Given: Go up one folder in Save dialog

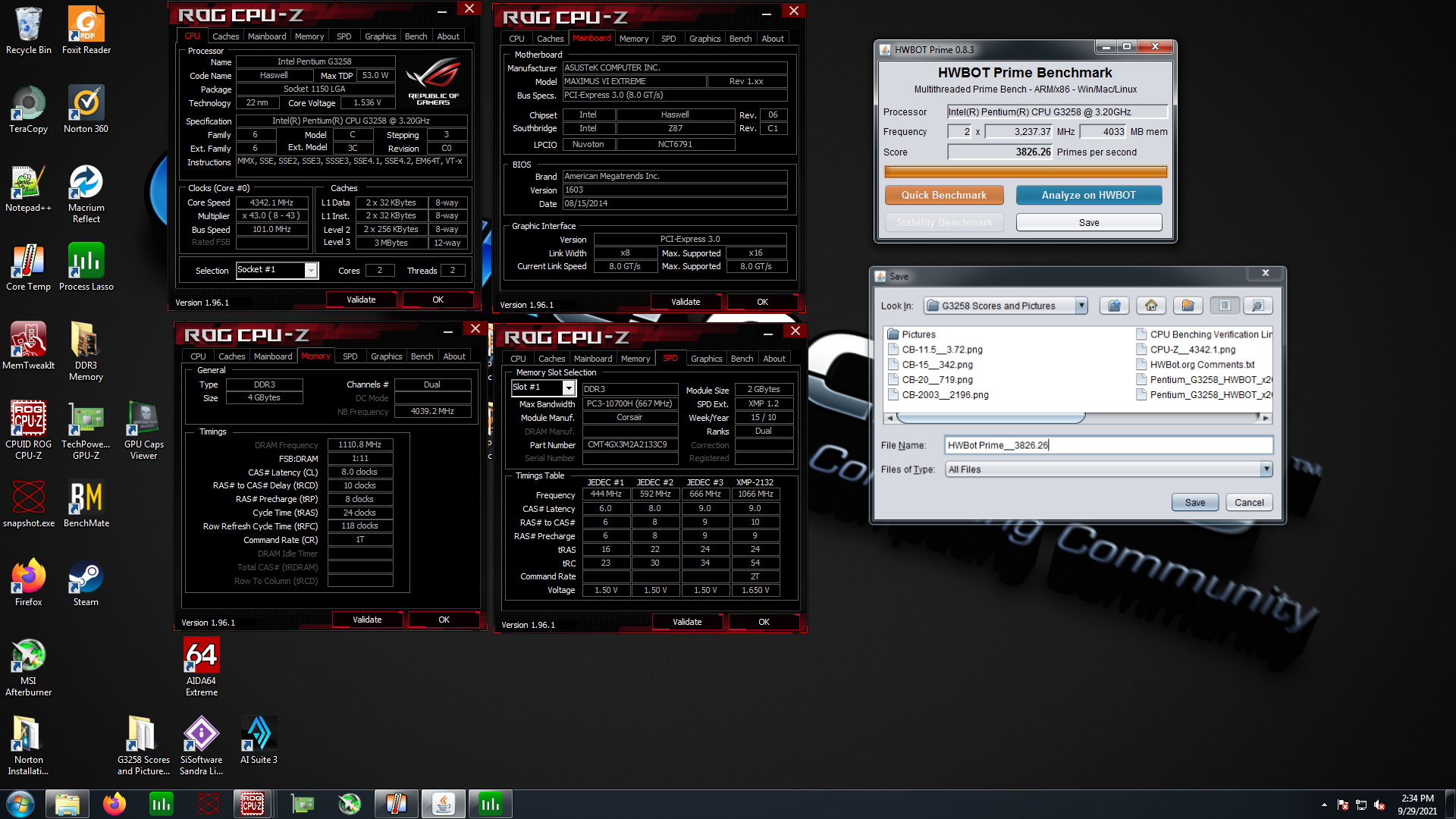Looking at the screenshot, I should 1114,306.
